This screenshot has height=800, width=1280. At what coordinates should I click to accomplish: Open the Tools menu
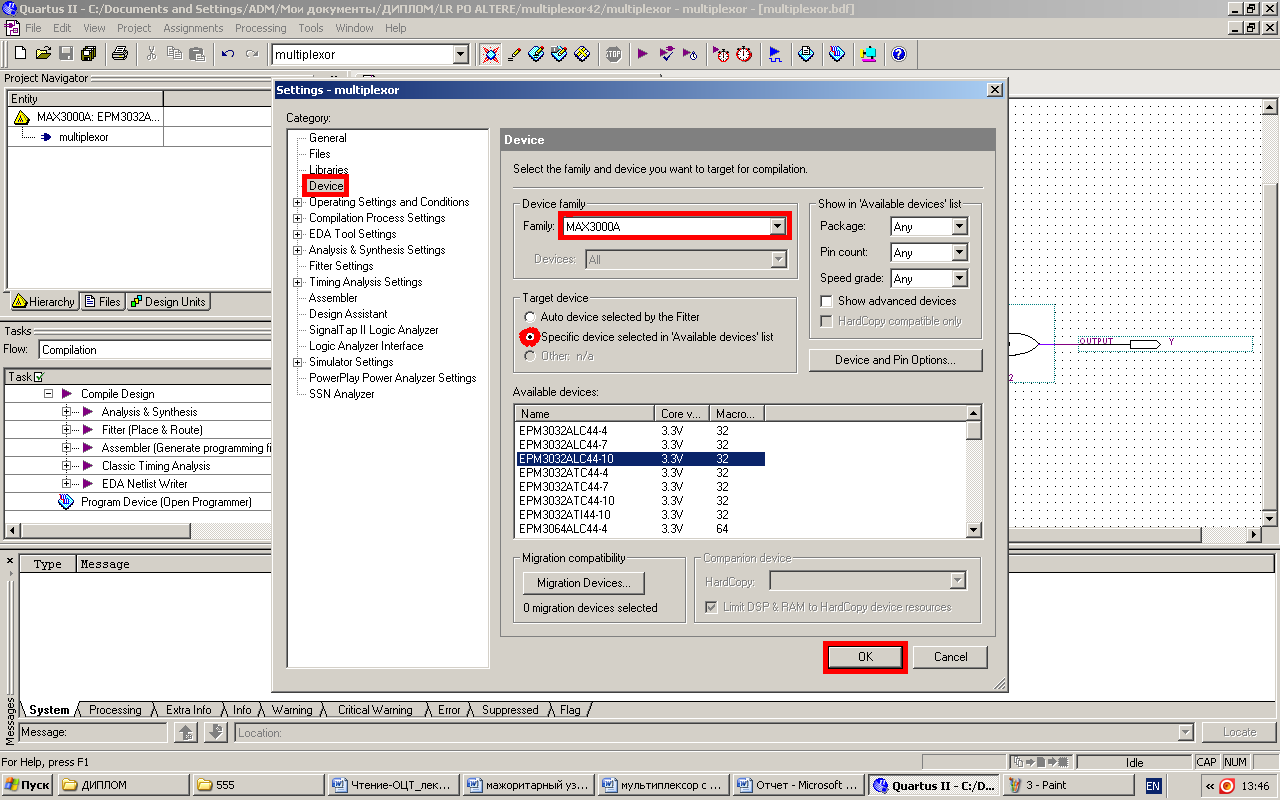[x=311, y=28]
